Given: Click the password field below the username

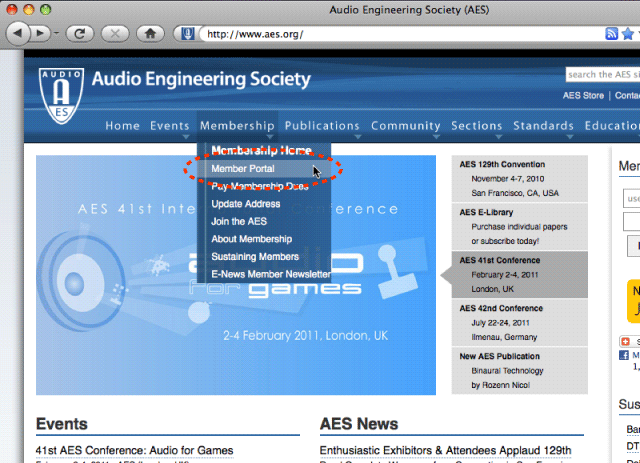Looking at the screenshot, I should (631, 222).
